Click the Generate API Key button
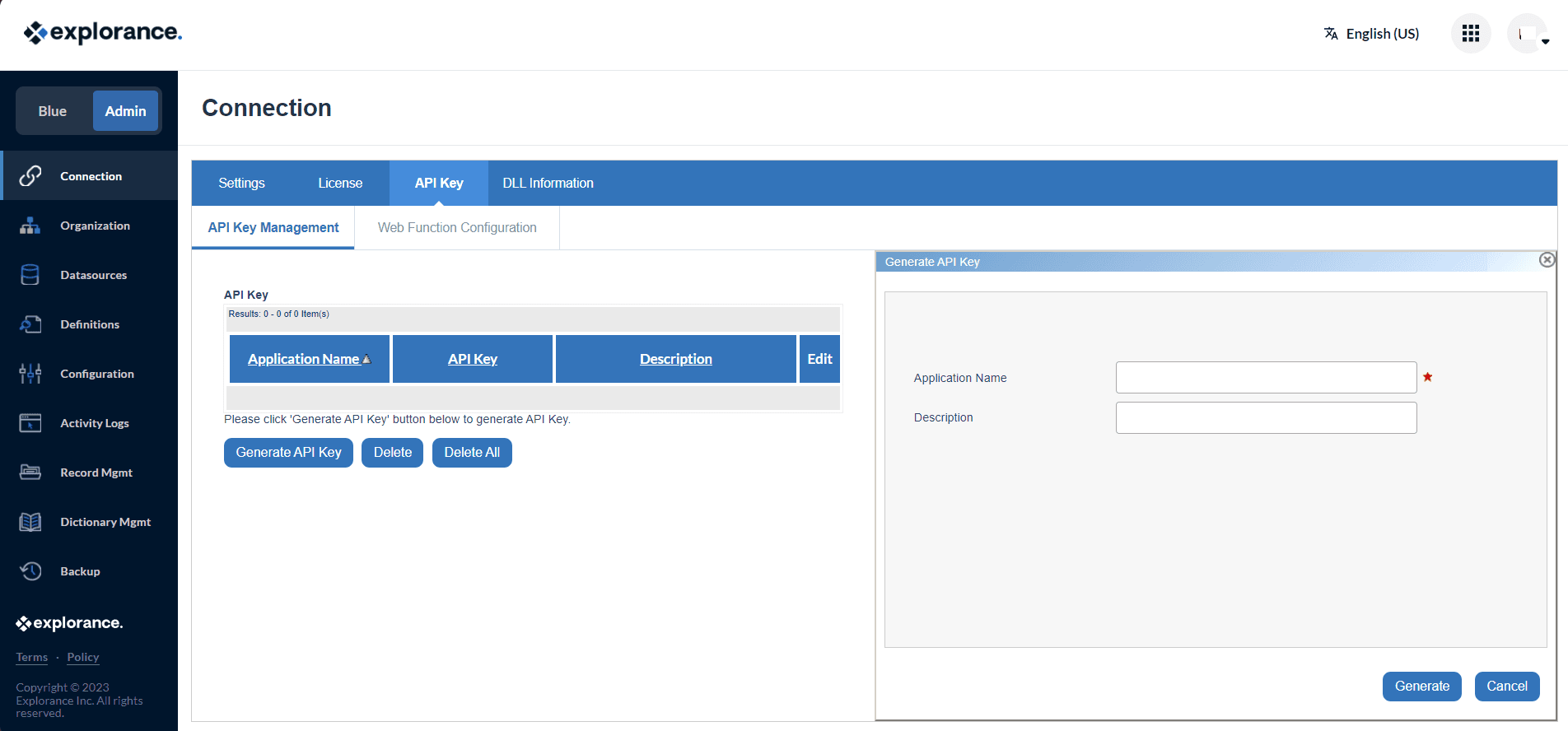 click(288, 453)
